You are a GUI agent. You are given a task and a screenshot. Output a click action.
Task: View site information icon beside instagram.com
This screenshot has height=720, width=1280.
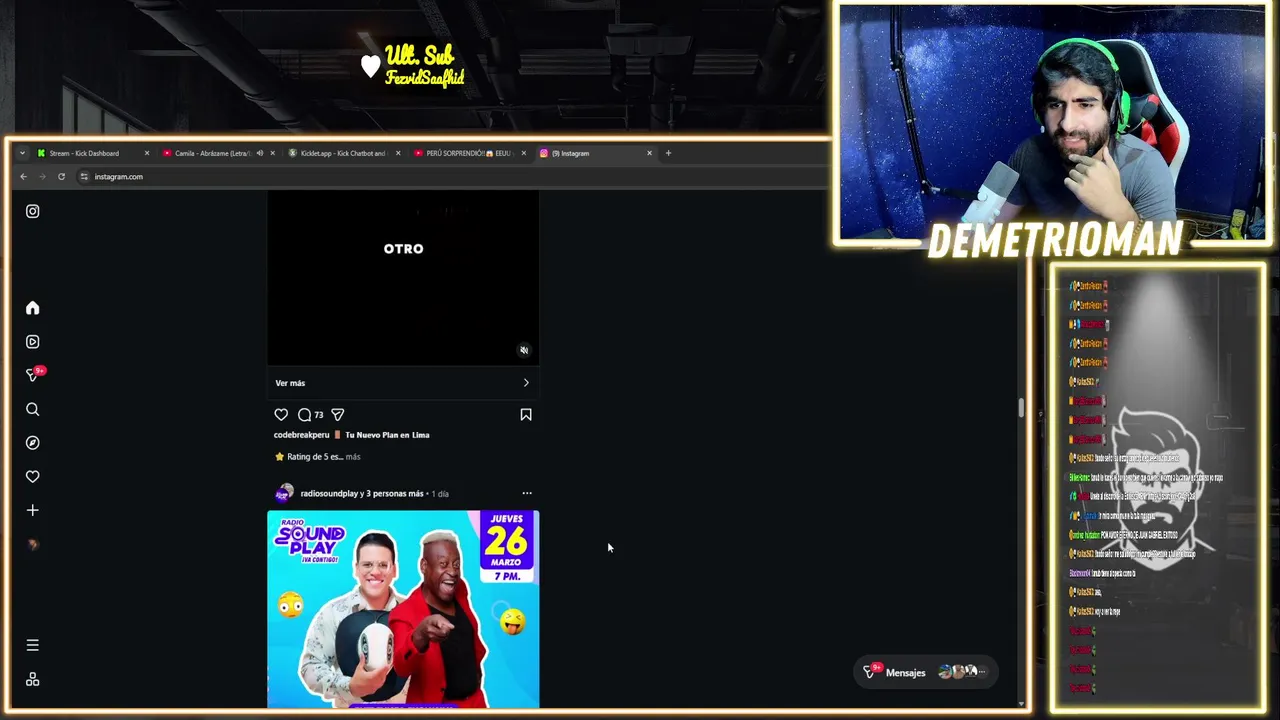(x=84, y=177)
